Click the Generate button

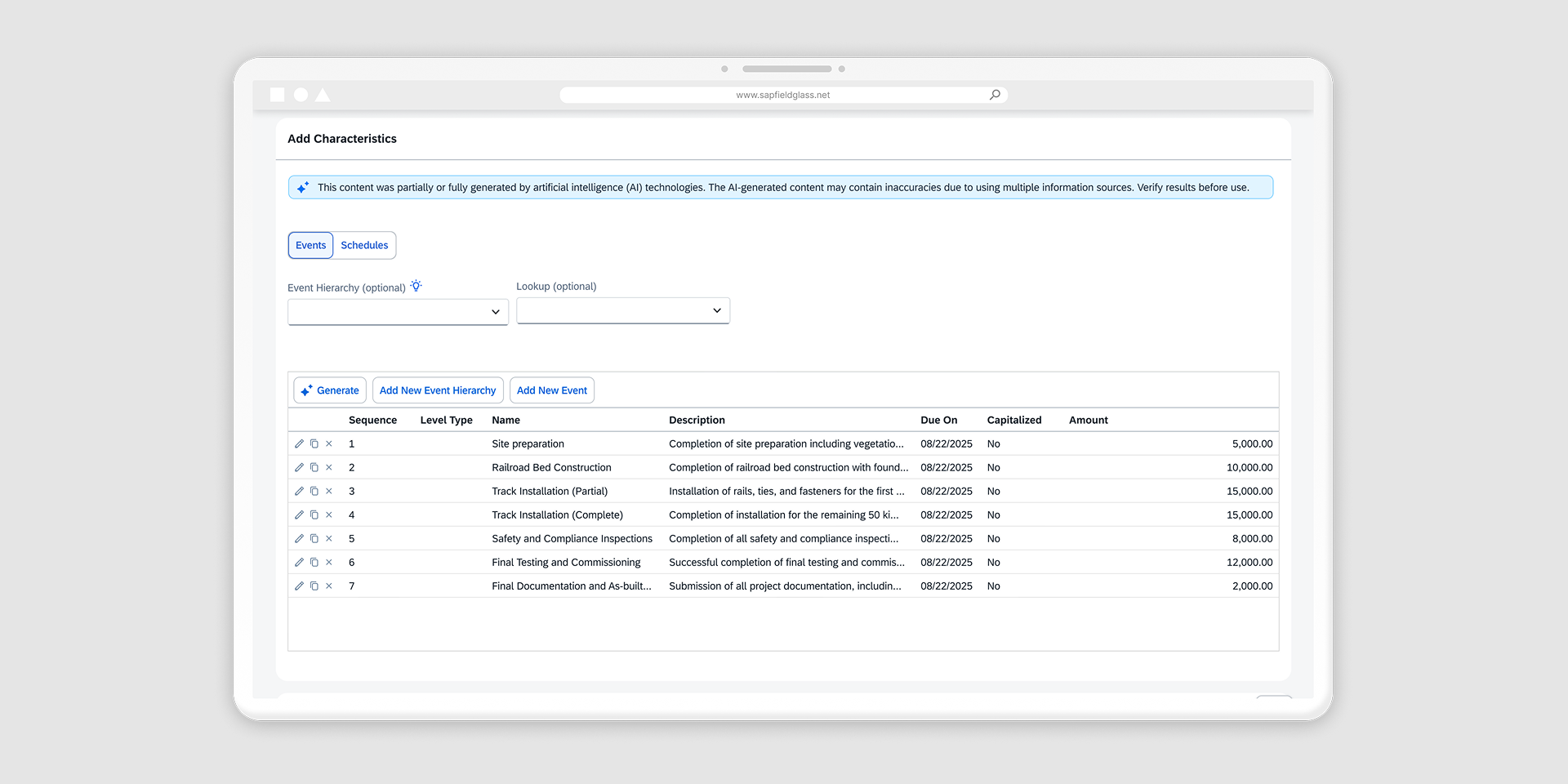pos(330,390)
